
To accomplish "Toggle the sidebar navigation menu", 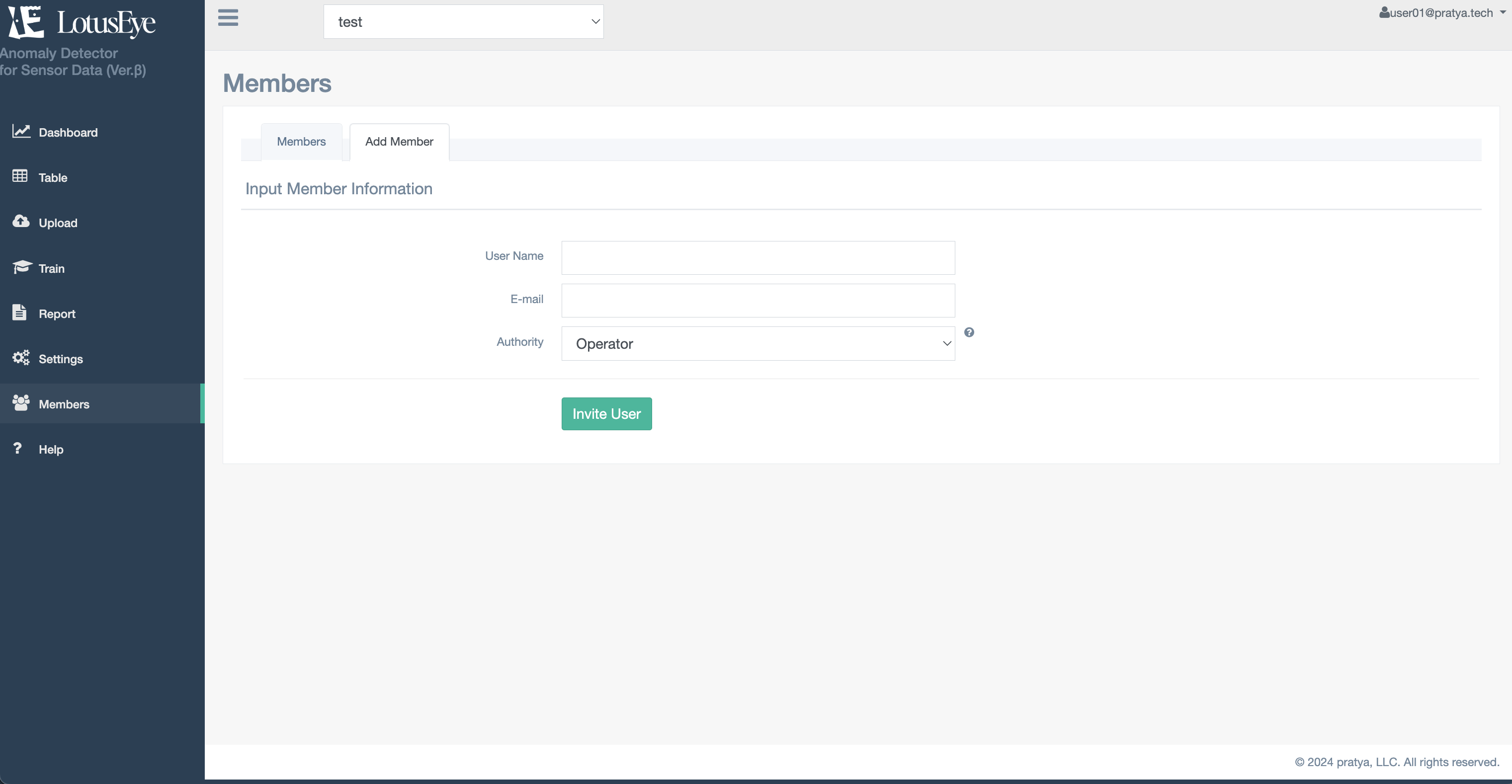I will [x=227, y=17].
